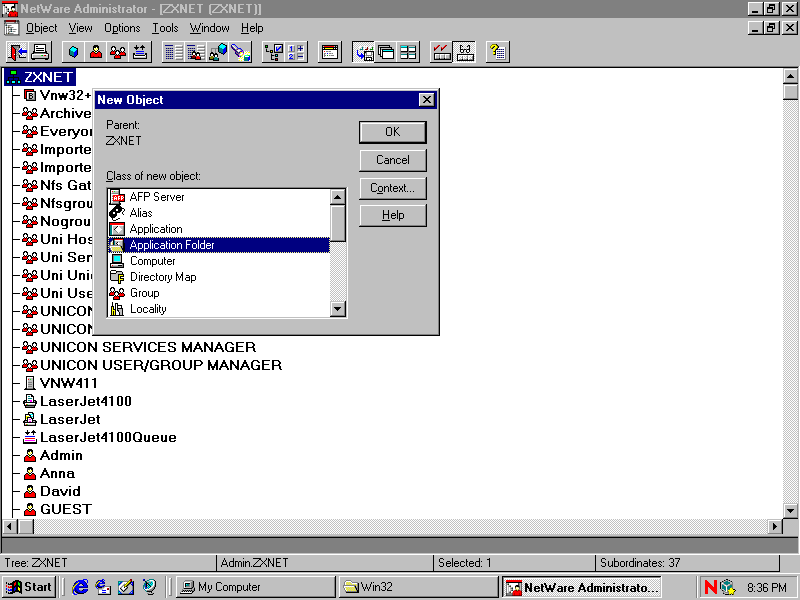
Task: Click class list scroll up arrow
Action: (338, 197)
